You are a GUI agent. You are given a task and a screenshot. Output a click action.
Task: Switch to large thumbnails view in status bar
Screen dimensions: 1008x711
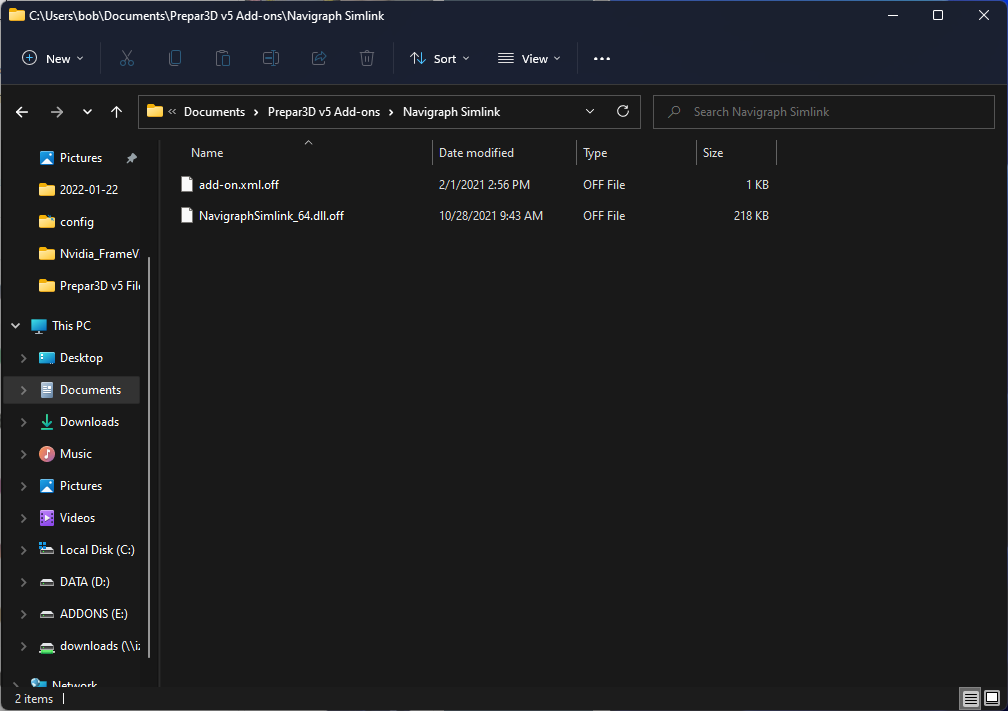tap(992, 698)
